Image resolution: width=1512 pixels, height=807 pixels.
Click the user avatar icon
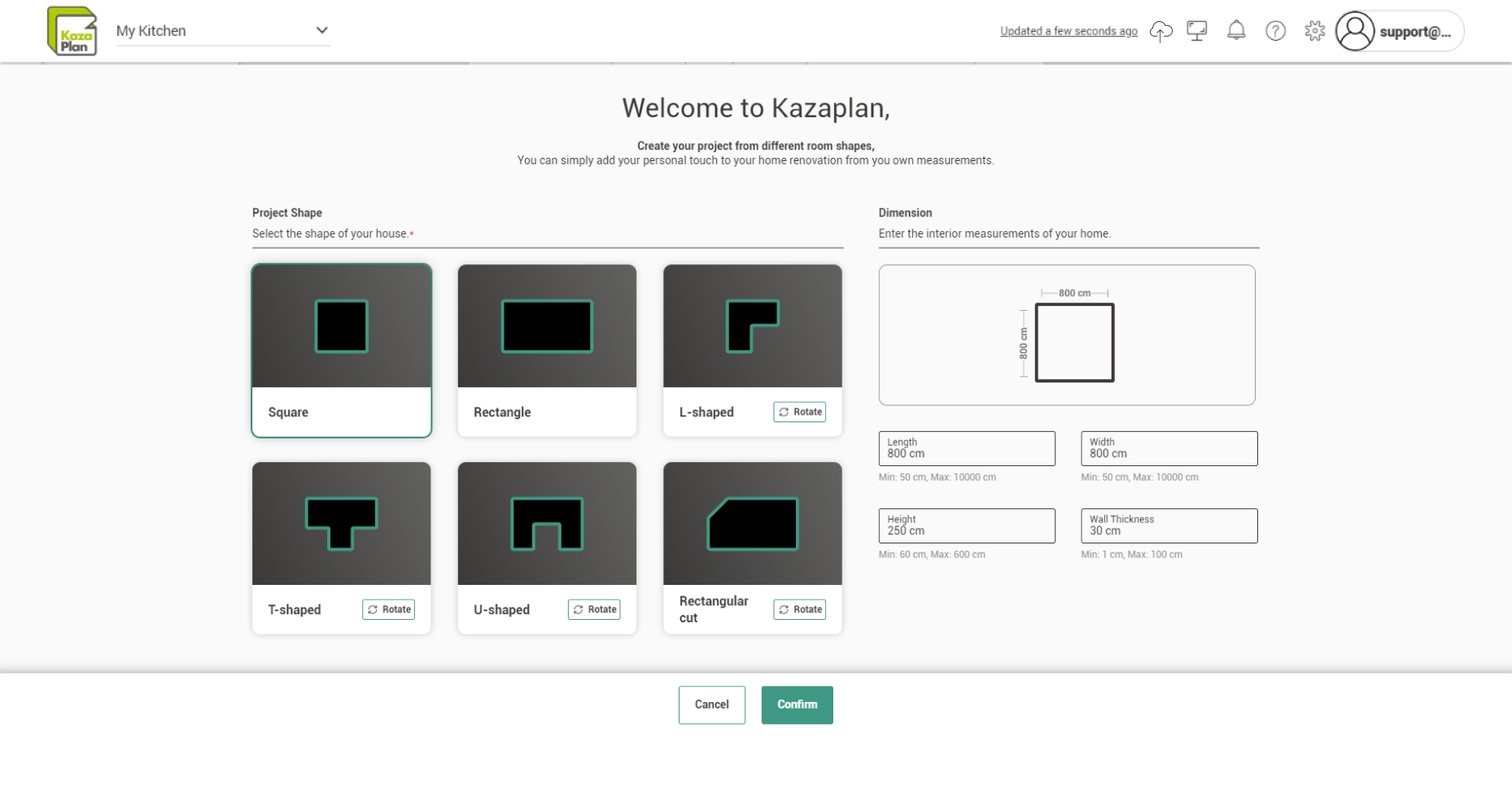click(x=1355, y=31)
